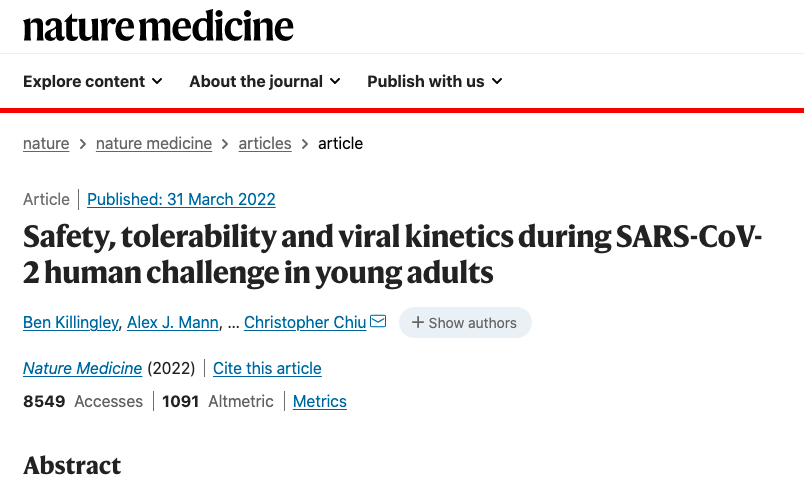This screenshot has width=804, height=488.
Task: Click the plus icon in Show authors
Action: (418, 322)
